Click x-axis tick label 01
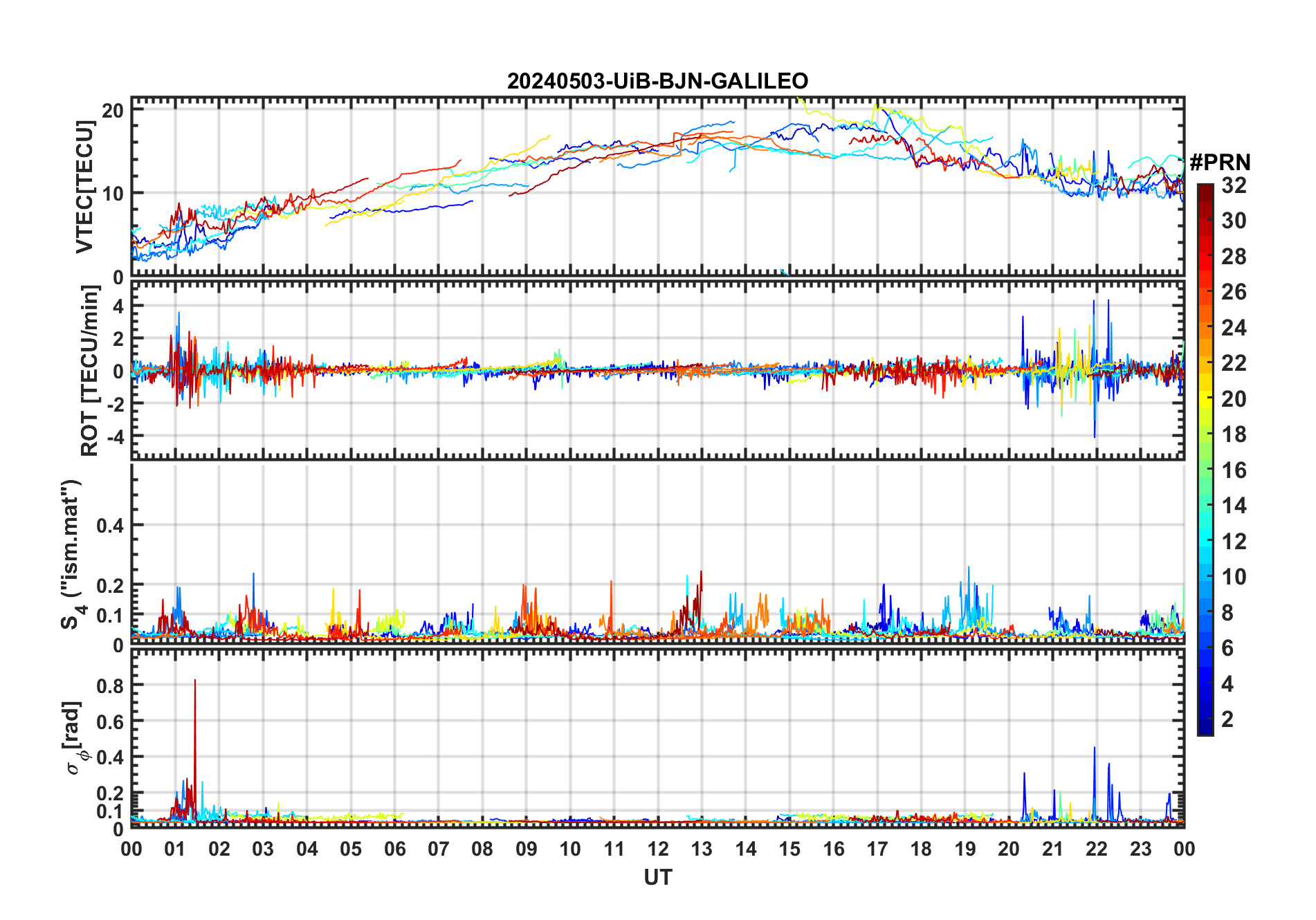The width and height of the screenshot is (1316, 920). click(175, 849)
